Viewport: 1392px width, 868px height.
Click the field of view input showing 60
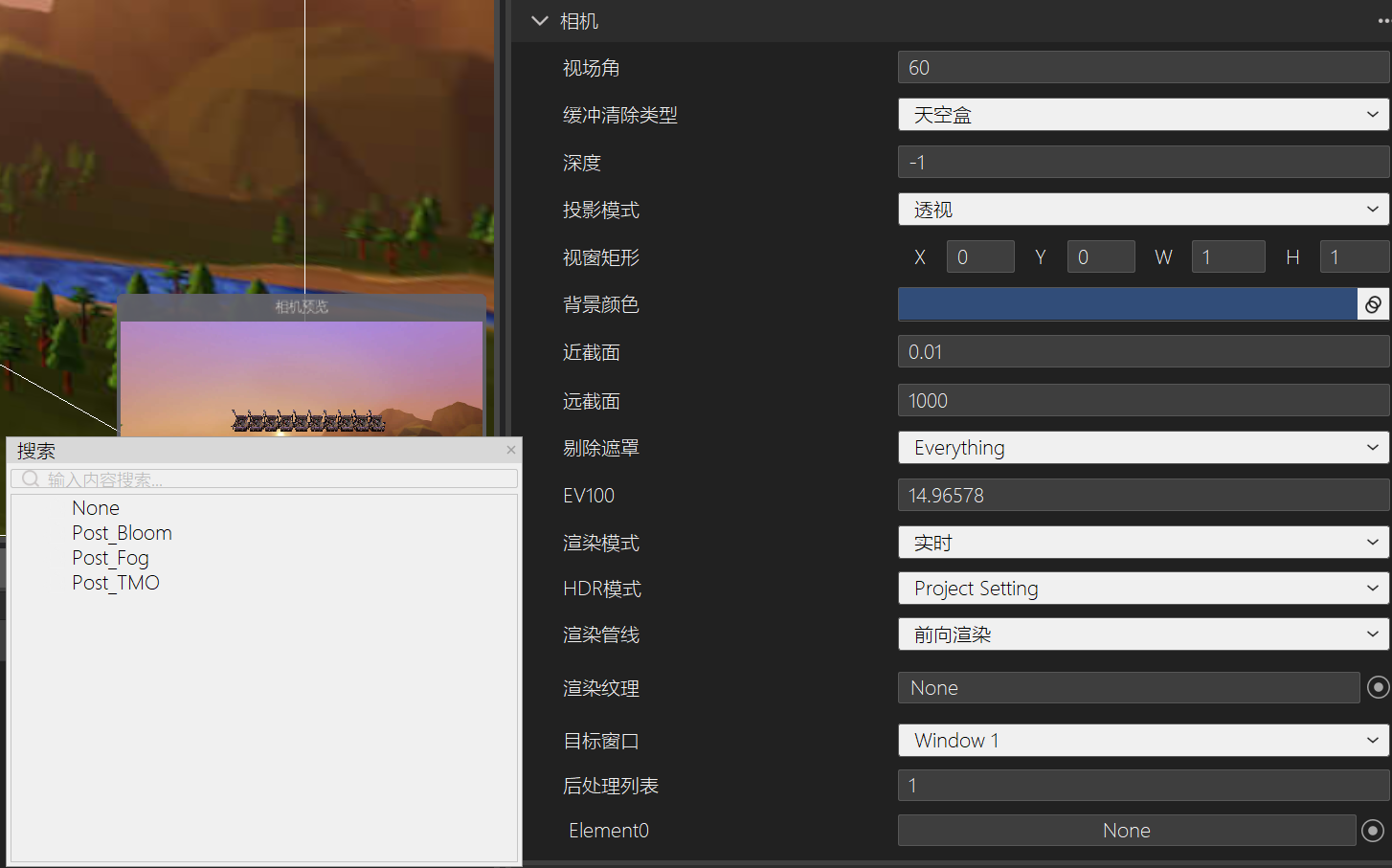(1143, 68)
